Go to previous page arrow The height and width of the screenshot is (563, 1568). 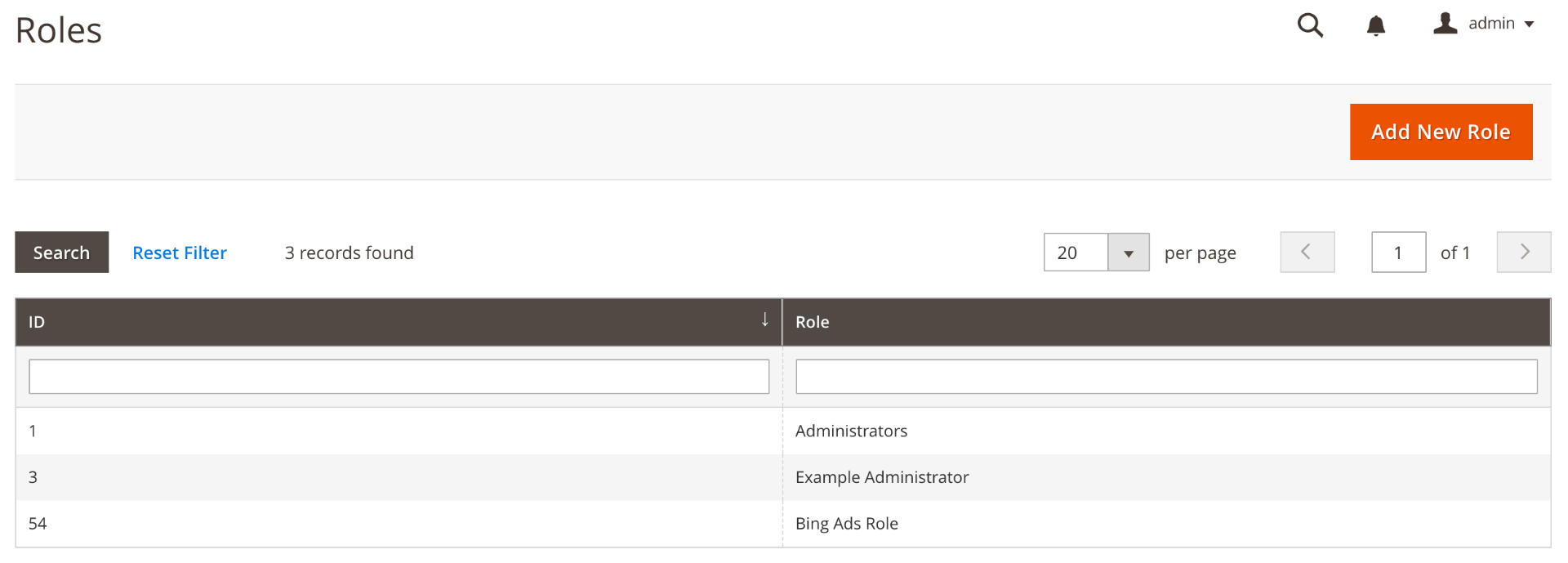(1307, 252)
